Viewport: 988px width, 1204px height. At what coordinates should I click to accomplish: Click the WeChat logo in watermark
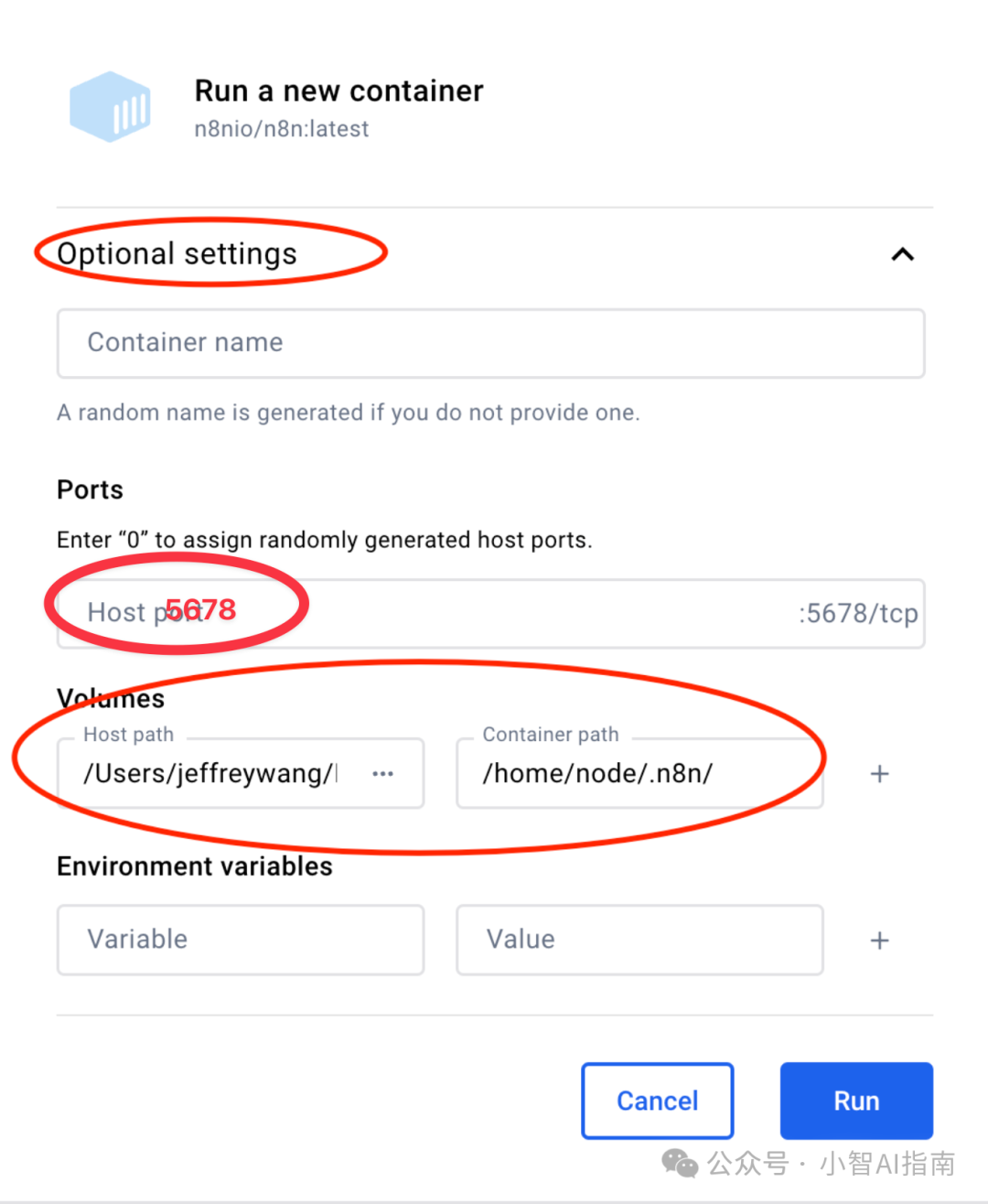(x=680, y=1163)
